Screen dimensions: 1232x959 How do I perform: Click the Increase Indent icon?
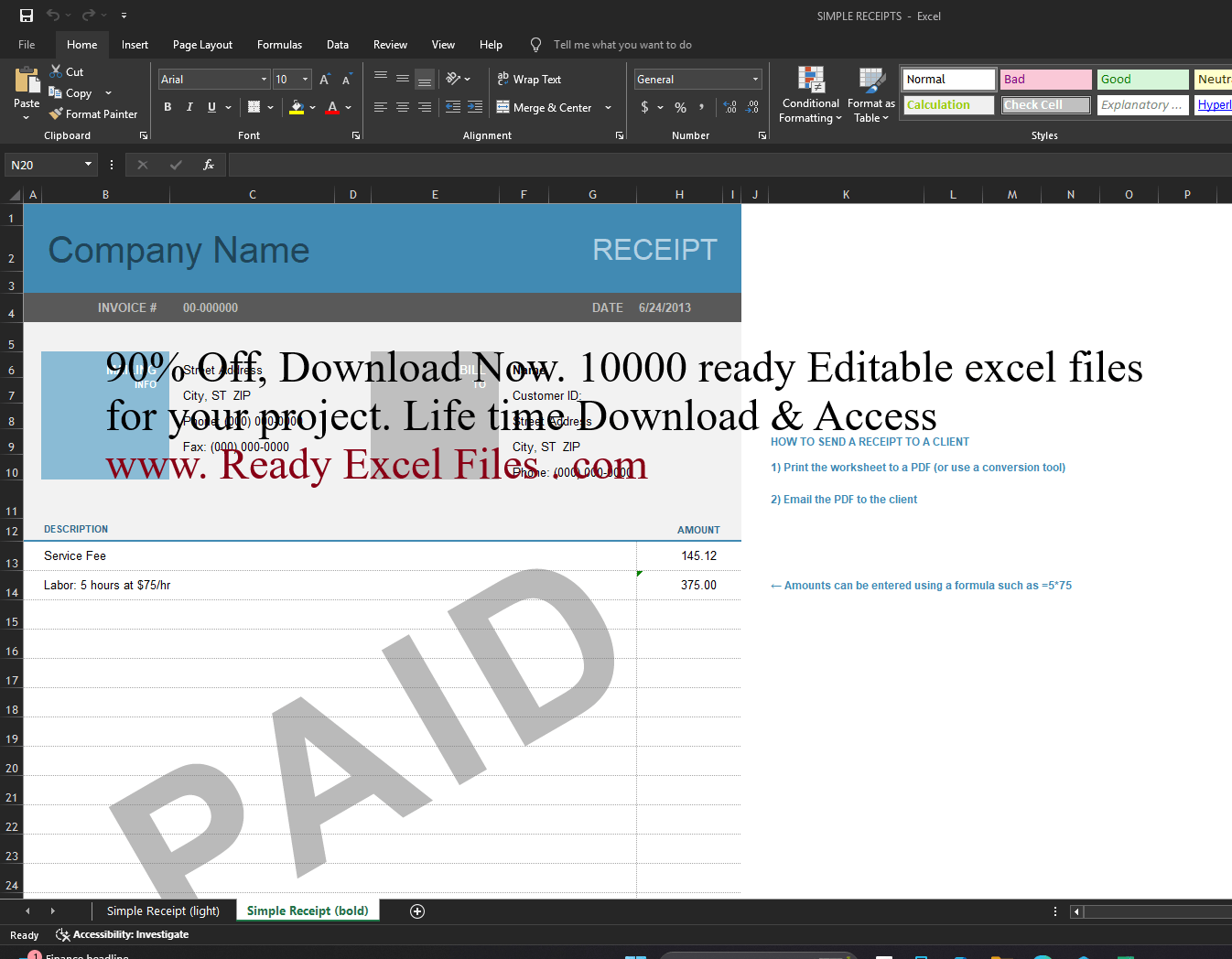click(x=475, y=107)
